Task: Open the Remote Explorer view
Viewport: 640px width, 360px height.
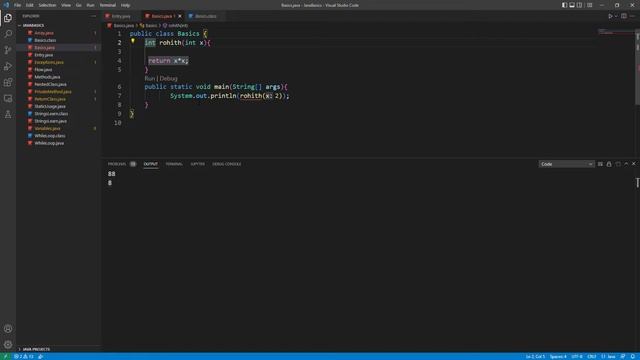Action: coord(8,98)
